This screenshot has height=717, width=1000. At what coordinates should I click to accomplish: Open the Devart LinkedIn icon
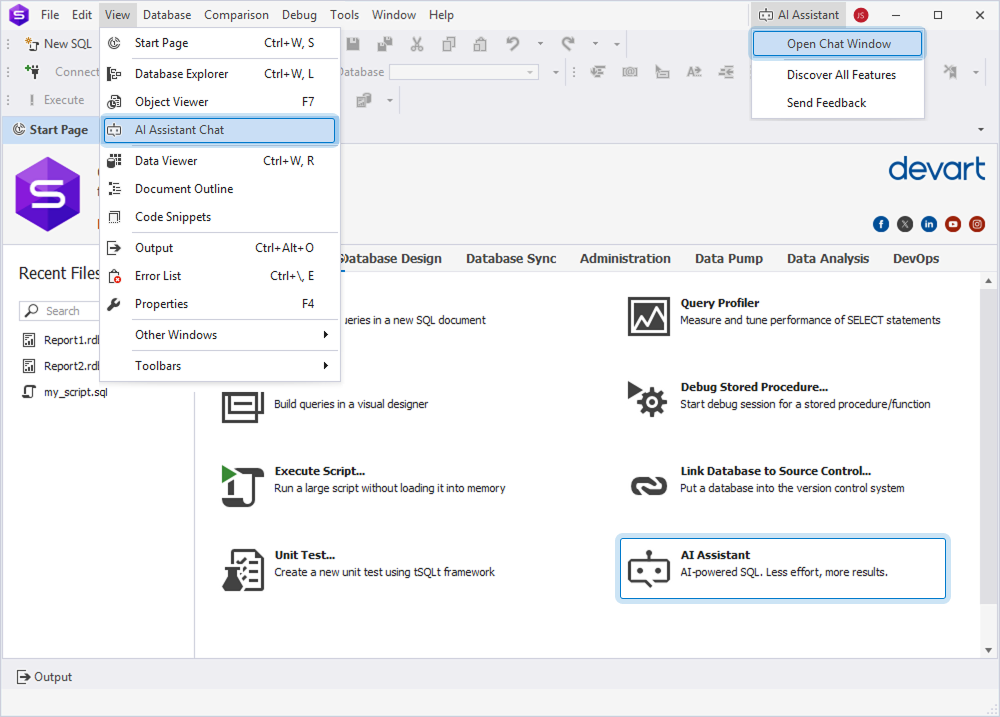click(929, 224)
